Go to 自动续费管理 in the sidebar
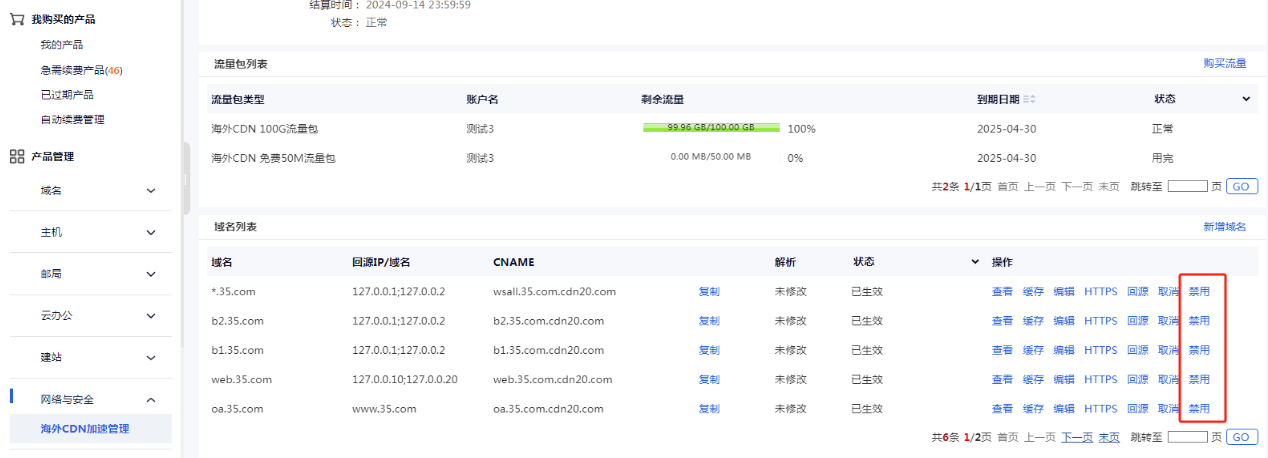Screen dimensions: 1268x458 [72, 120]
